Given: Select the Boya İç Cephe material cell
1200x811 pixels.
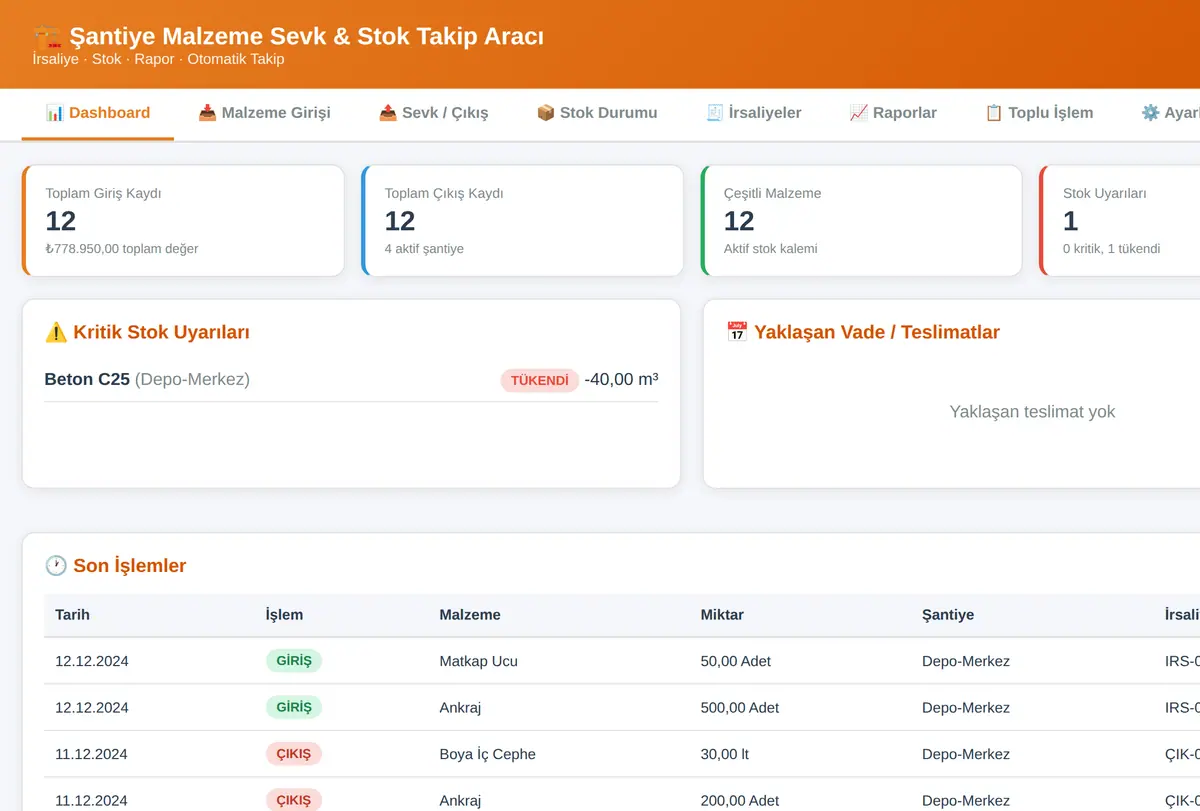Looking at the screenshot, I should pyautogui.click(x=488, y=754).
